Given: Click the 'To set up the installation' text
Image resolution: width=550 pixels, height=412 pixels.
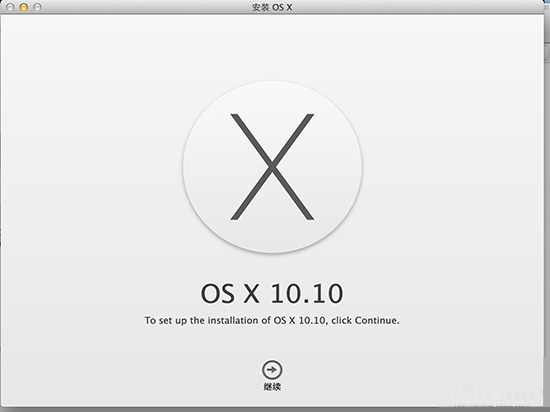Looking at the screenshot, I should tap(272, 320).
